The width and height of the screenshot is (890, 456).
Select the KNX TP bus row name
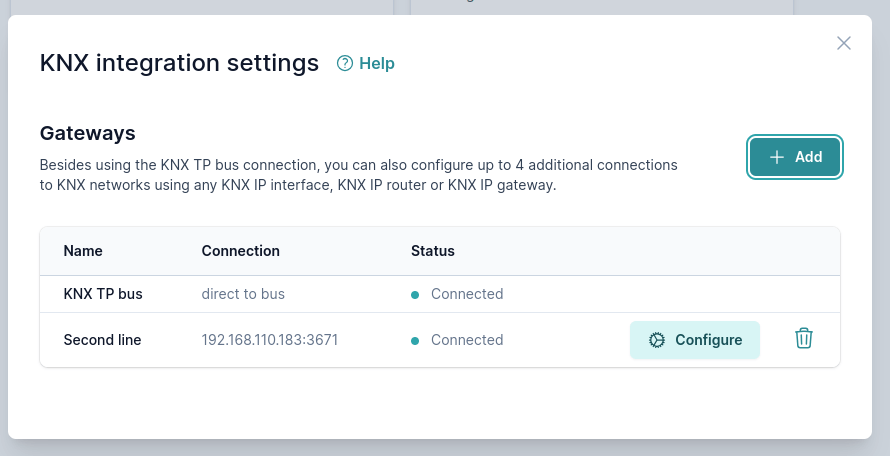(x=103, y=294)
